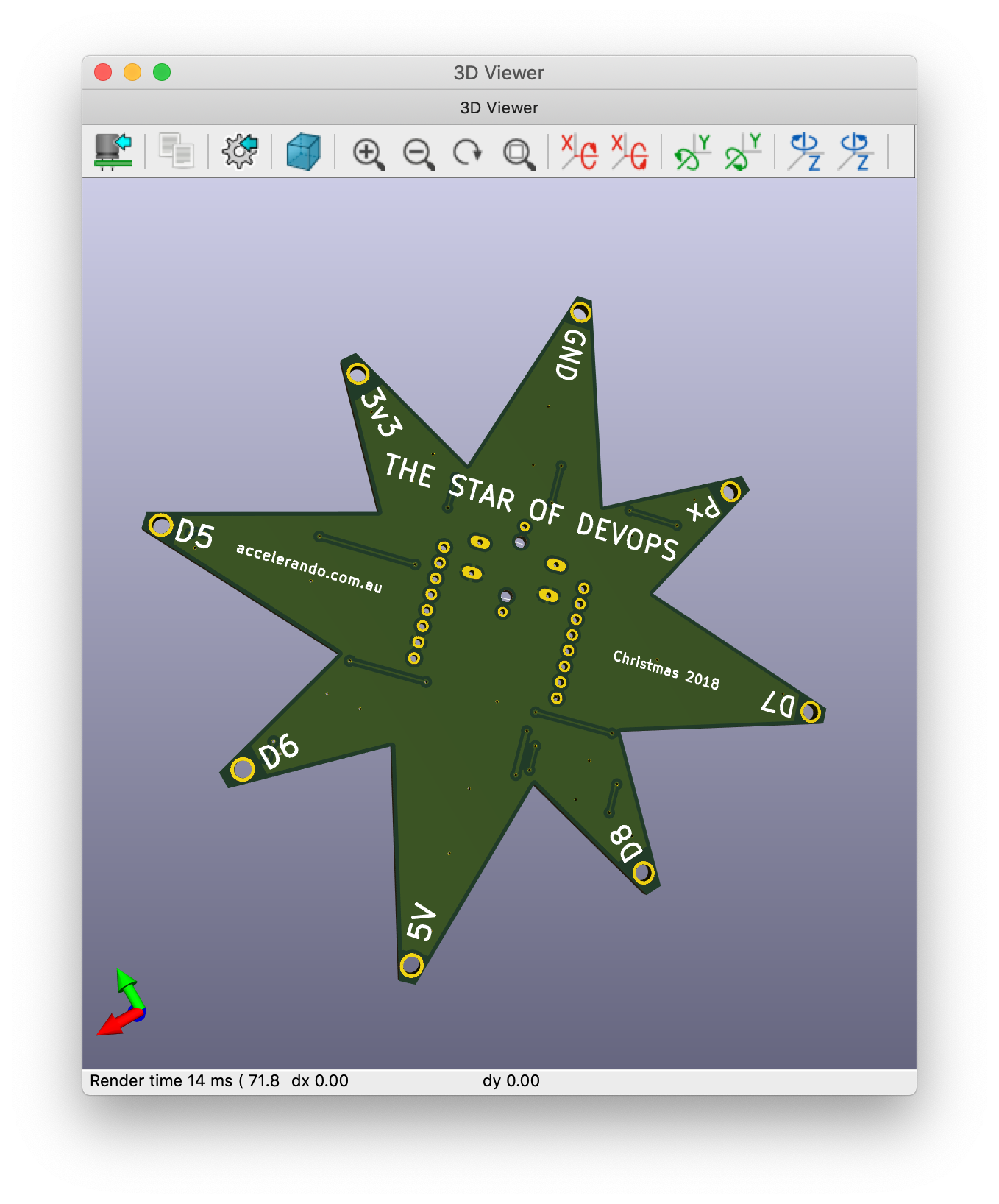Screen dimensions: 999x1204
Task: Click the zoom in magnifier
Action: [369, 154]
